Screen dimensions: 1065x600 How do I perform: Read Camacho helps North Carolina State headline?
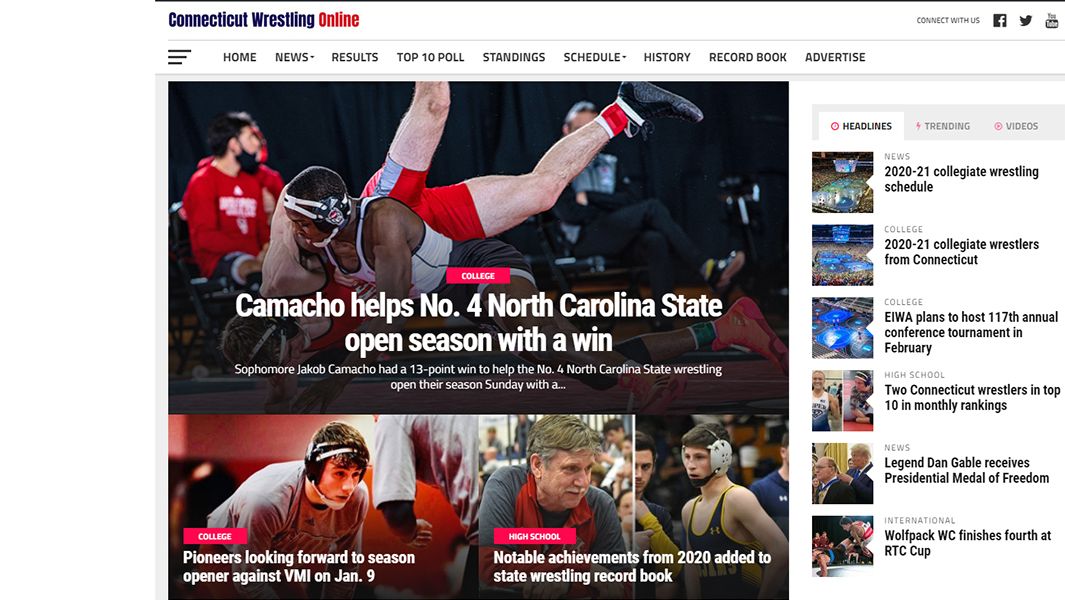point(478,323)
